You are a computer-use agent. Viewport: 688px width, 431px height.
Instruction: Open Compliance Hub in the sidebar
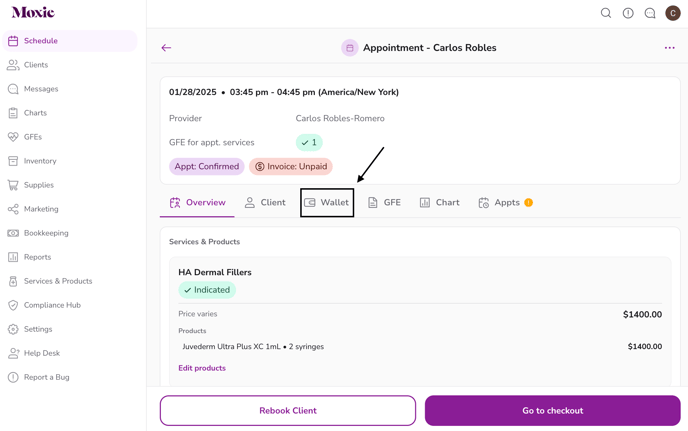pyautogui.click(x=52, y=305)
